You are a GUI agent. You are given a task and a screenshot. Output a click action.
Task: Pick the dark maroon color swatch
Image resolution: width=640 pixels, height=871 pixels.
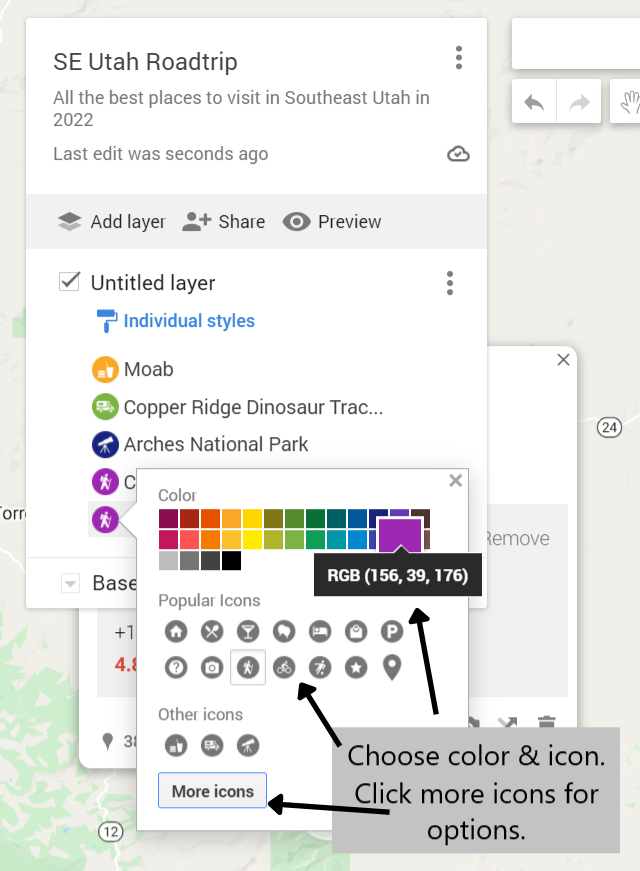coord(168,519)
